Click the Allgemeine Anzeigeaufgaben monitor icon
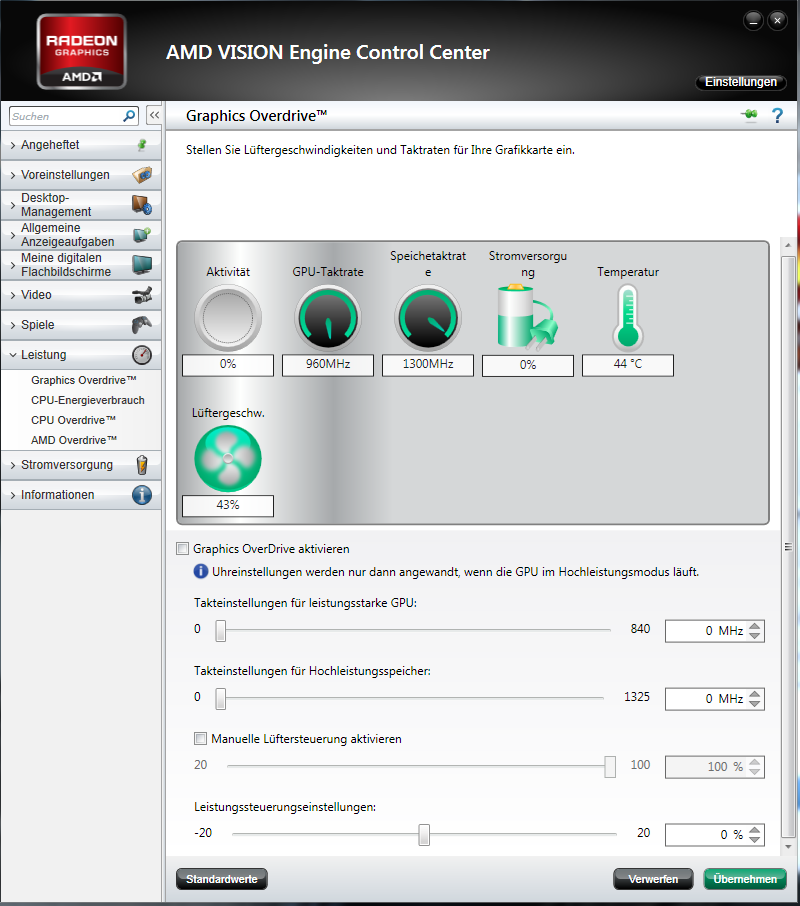 142,235
